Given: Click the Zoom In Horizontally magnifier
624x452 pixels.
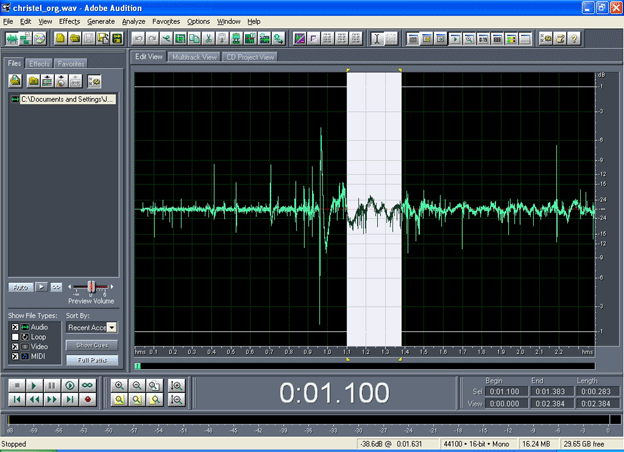Looking at the screenshot, I should (120, 385).
